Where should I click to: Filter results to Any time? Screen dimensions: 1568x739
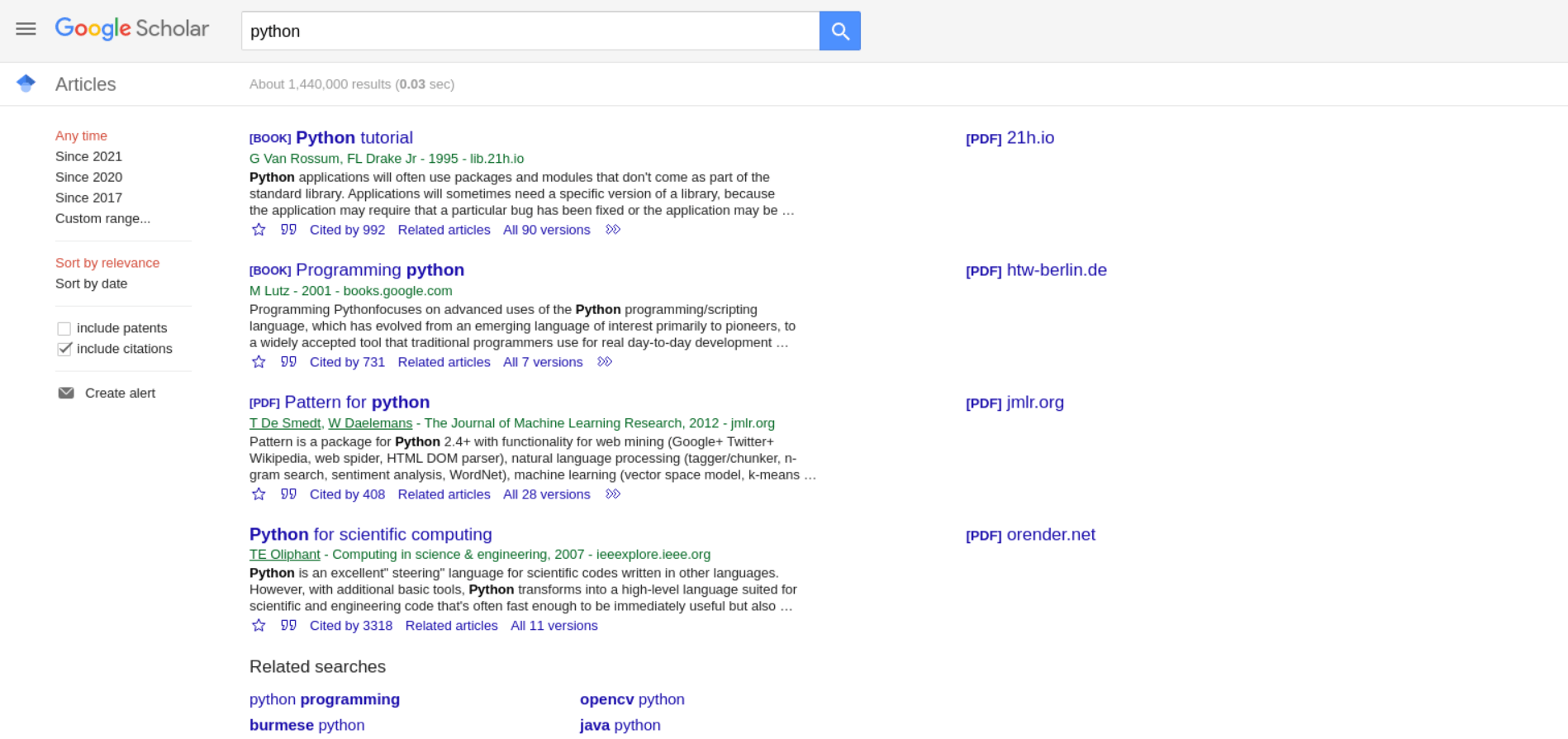pyautogui.click(x=81, y=136)
